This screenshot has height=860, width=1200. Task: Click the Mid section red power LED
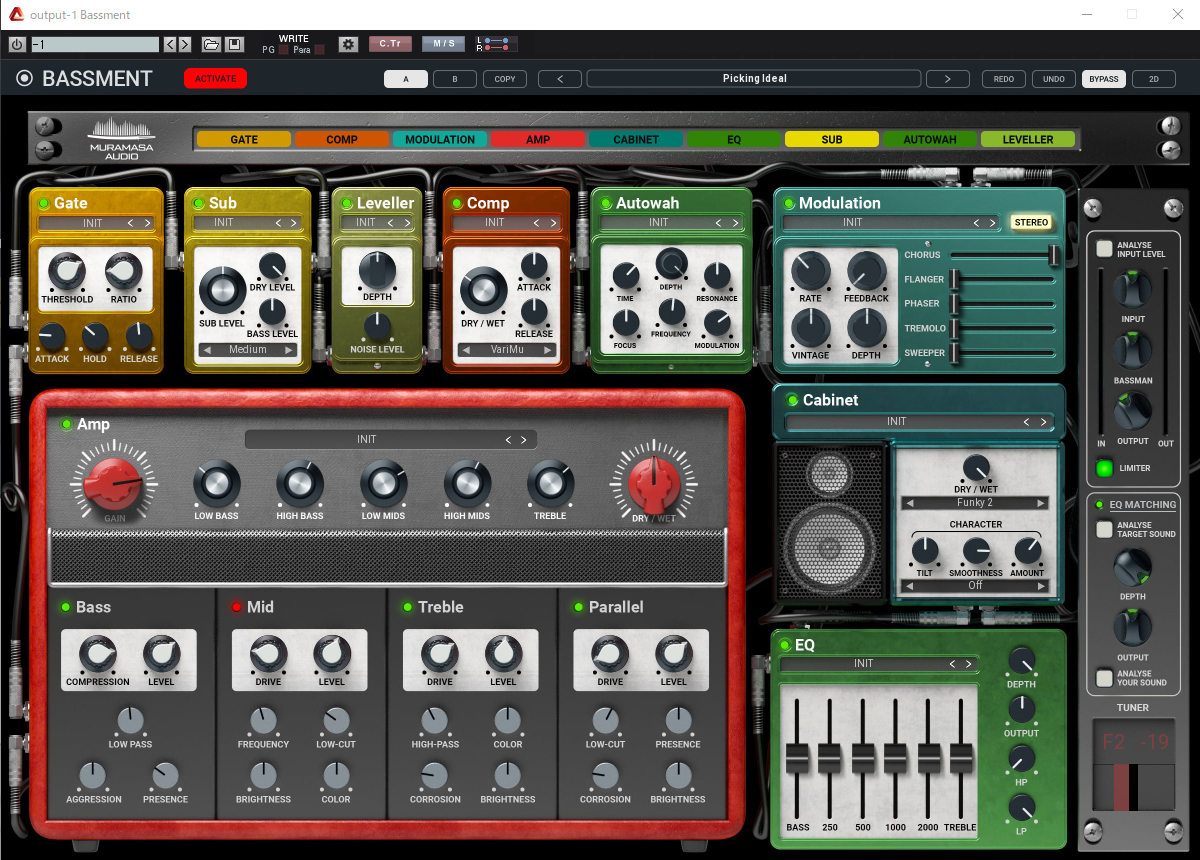tap(237, 607)
